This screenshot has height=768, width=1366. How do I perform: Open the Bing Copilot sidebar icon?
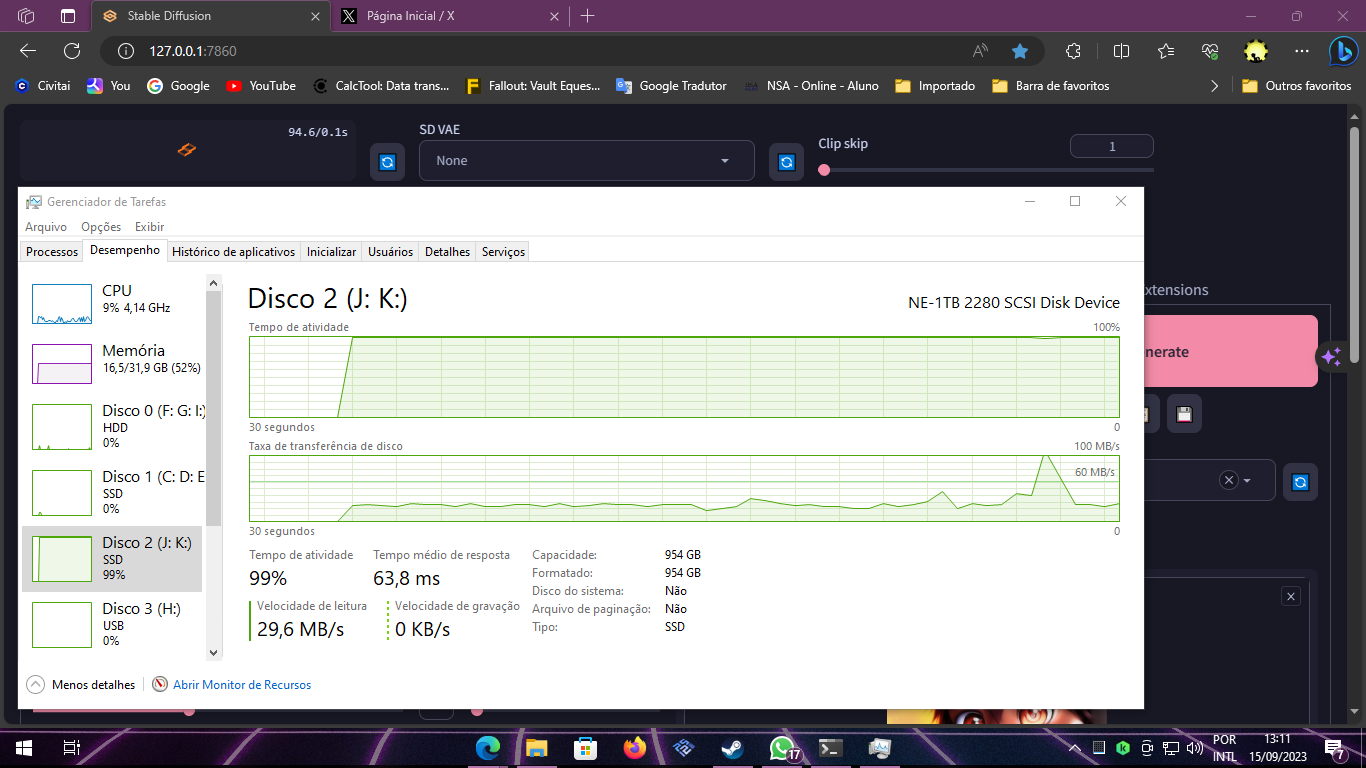(x=1342, y=51)
